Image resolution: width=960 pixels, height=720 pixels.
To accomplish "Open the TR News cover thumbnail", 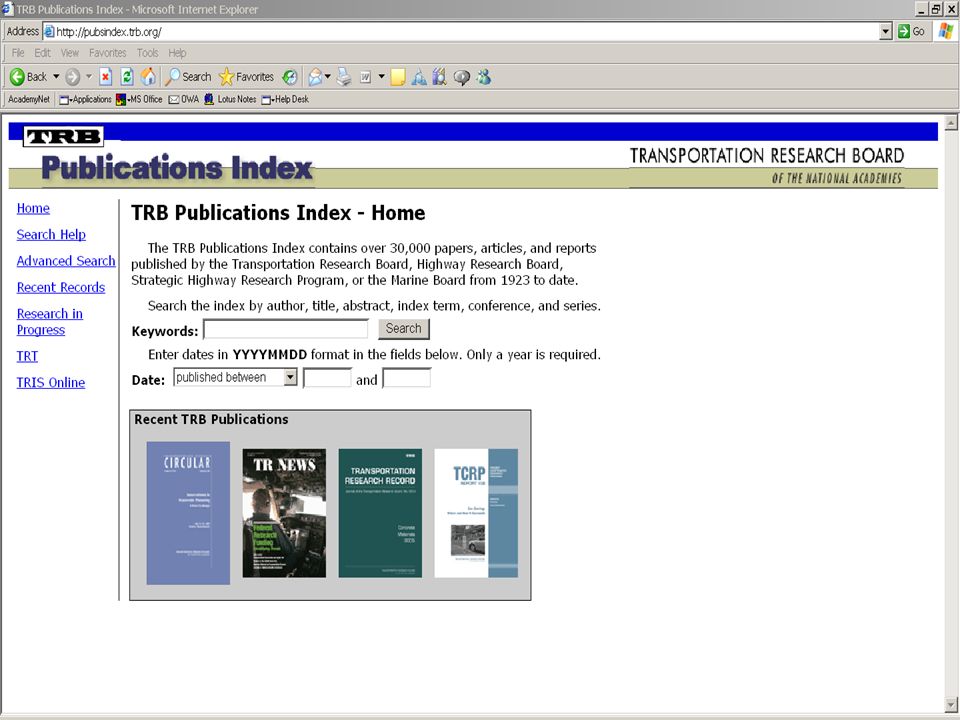I will click(x=284, y=513).
